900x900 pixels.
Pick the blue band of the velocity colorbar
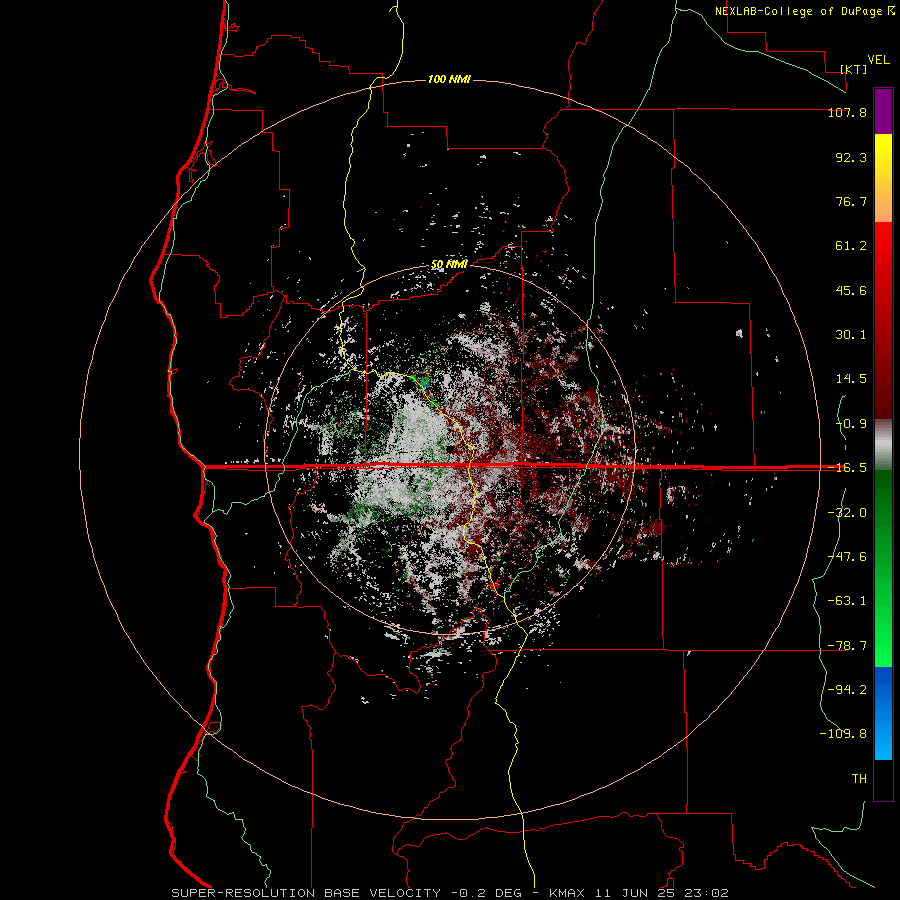point(883,713)
